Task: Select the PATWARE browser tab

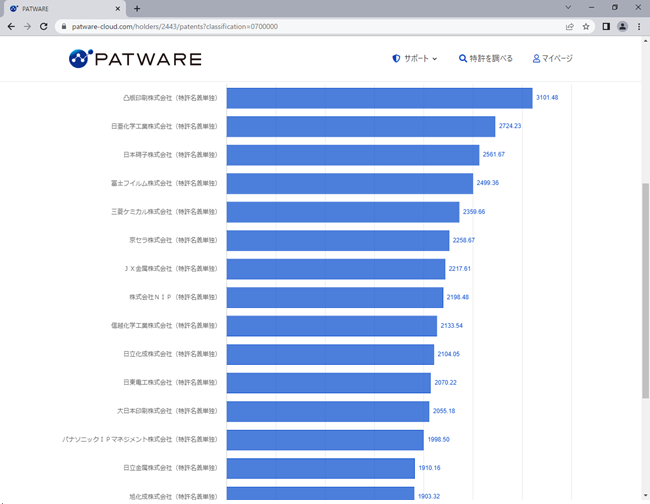Action: click(64, 9)
